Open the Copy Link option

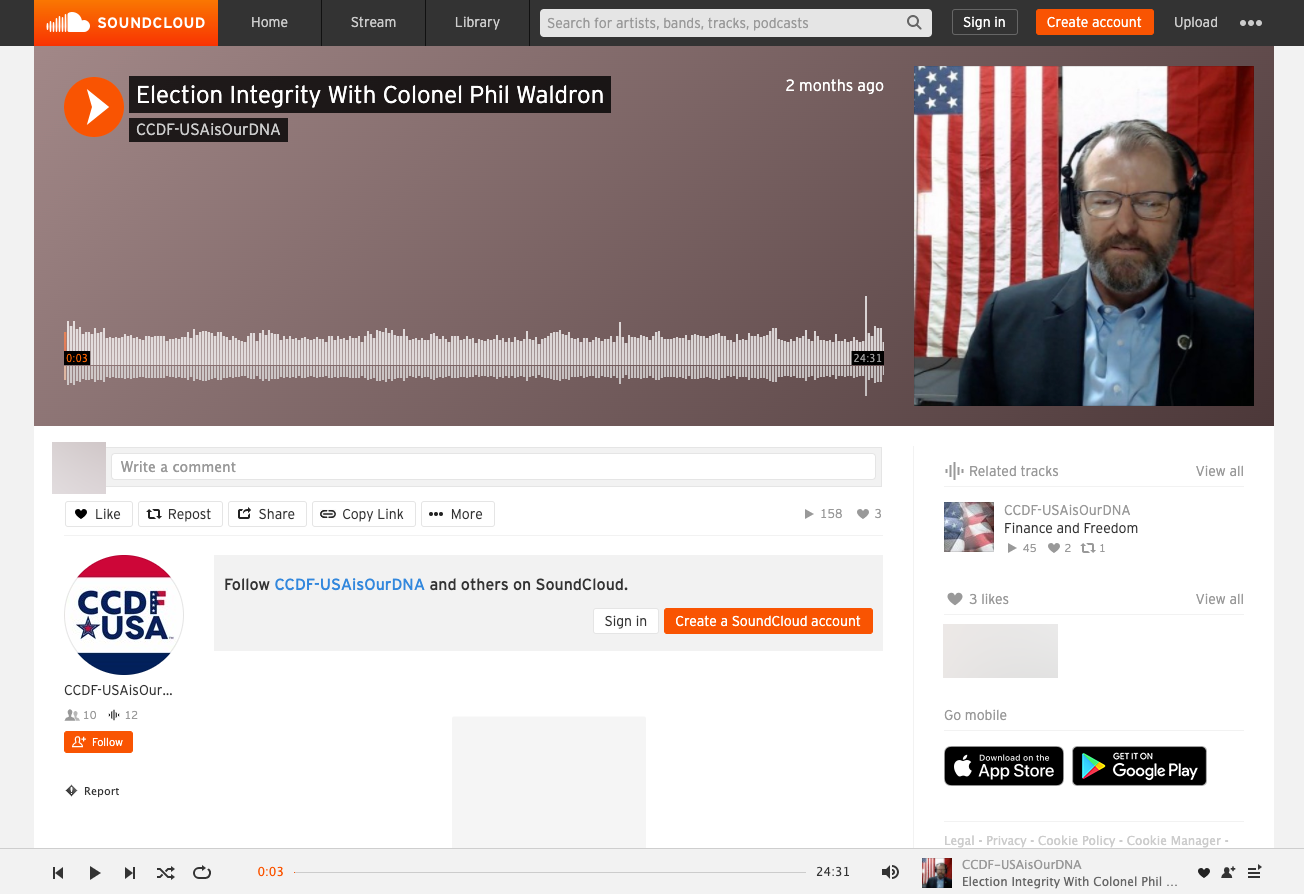tap(363, 513)
